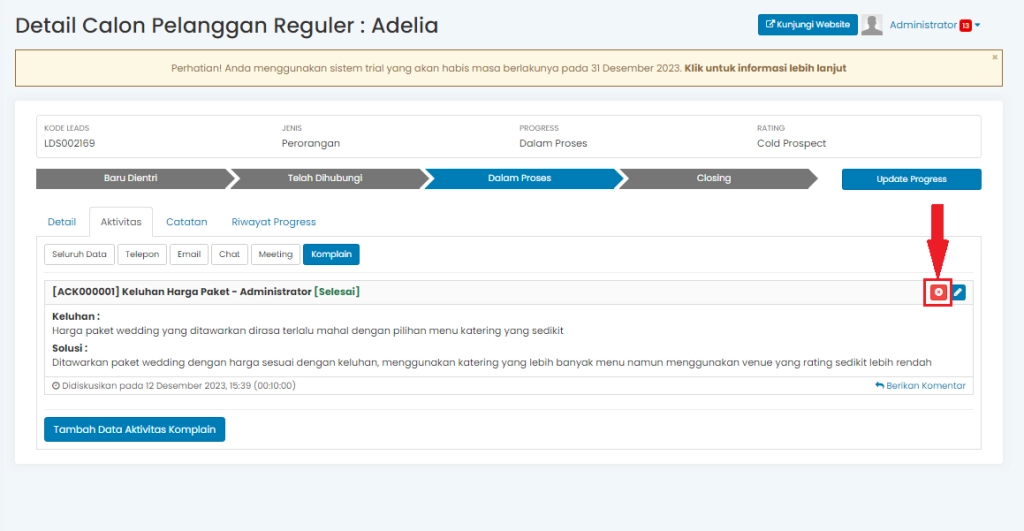The image size is (1024, 531).
Task: Filter activities by Seluruh Data
Action: click(x=80, y=254)
